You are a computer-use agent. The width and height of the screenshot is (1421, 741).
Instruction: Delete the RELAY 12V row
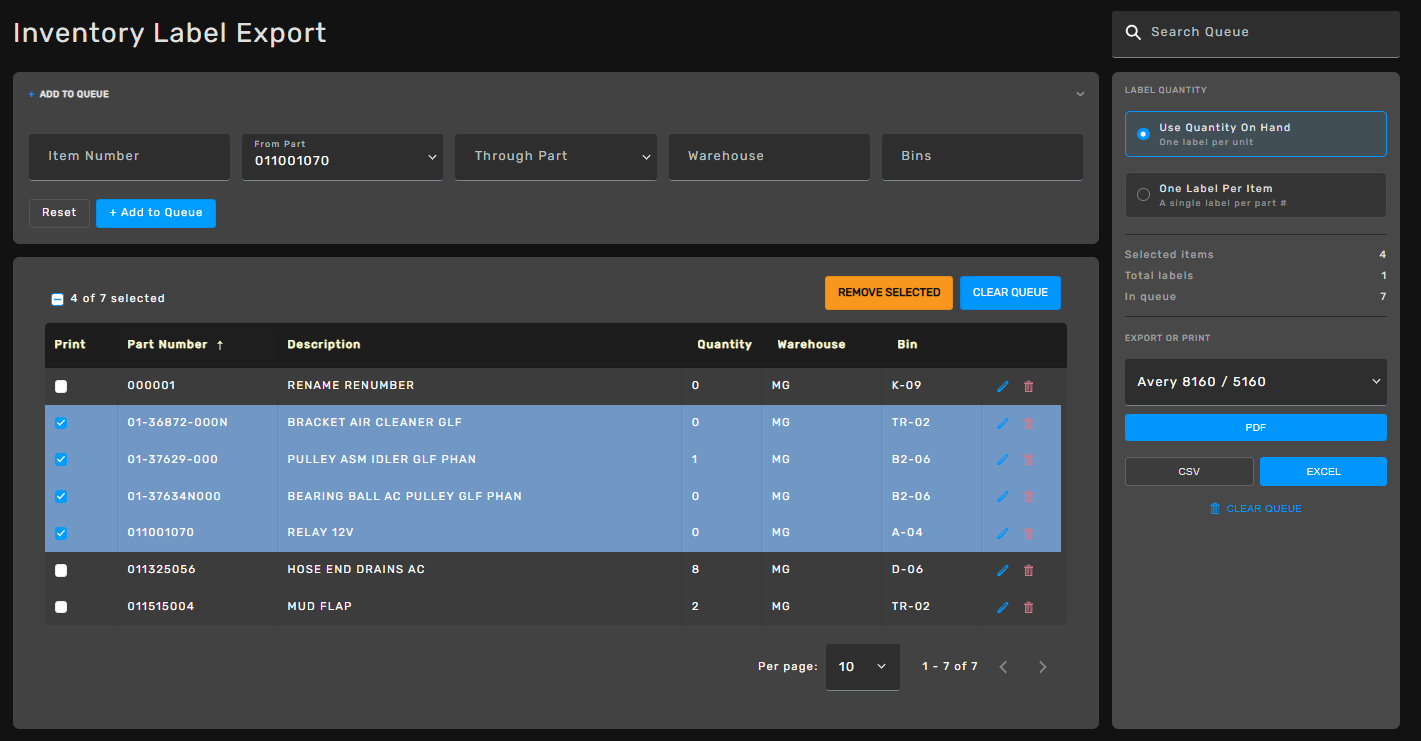[1029, 533]
